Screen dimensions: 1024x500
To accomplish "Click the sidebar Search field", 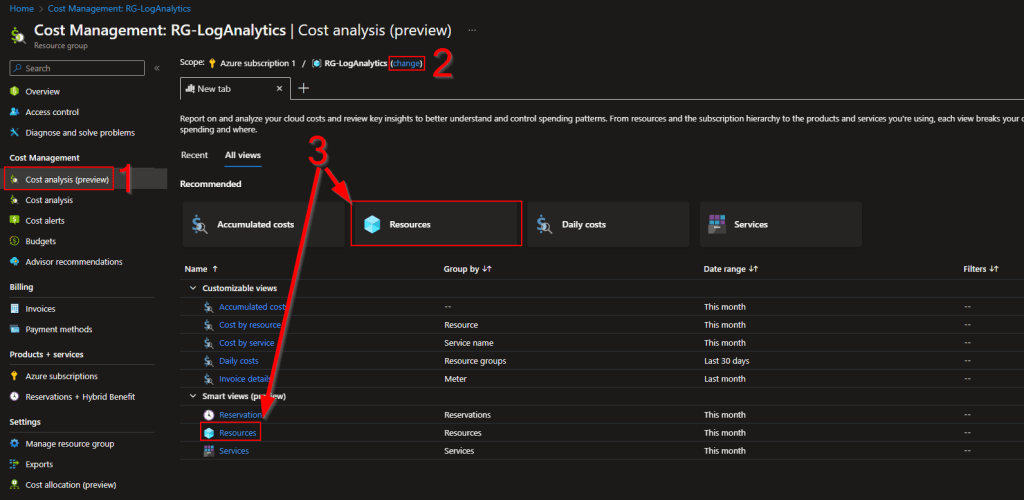I will pyautogui.click(x=78, y=68).
